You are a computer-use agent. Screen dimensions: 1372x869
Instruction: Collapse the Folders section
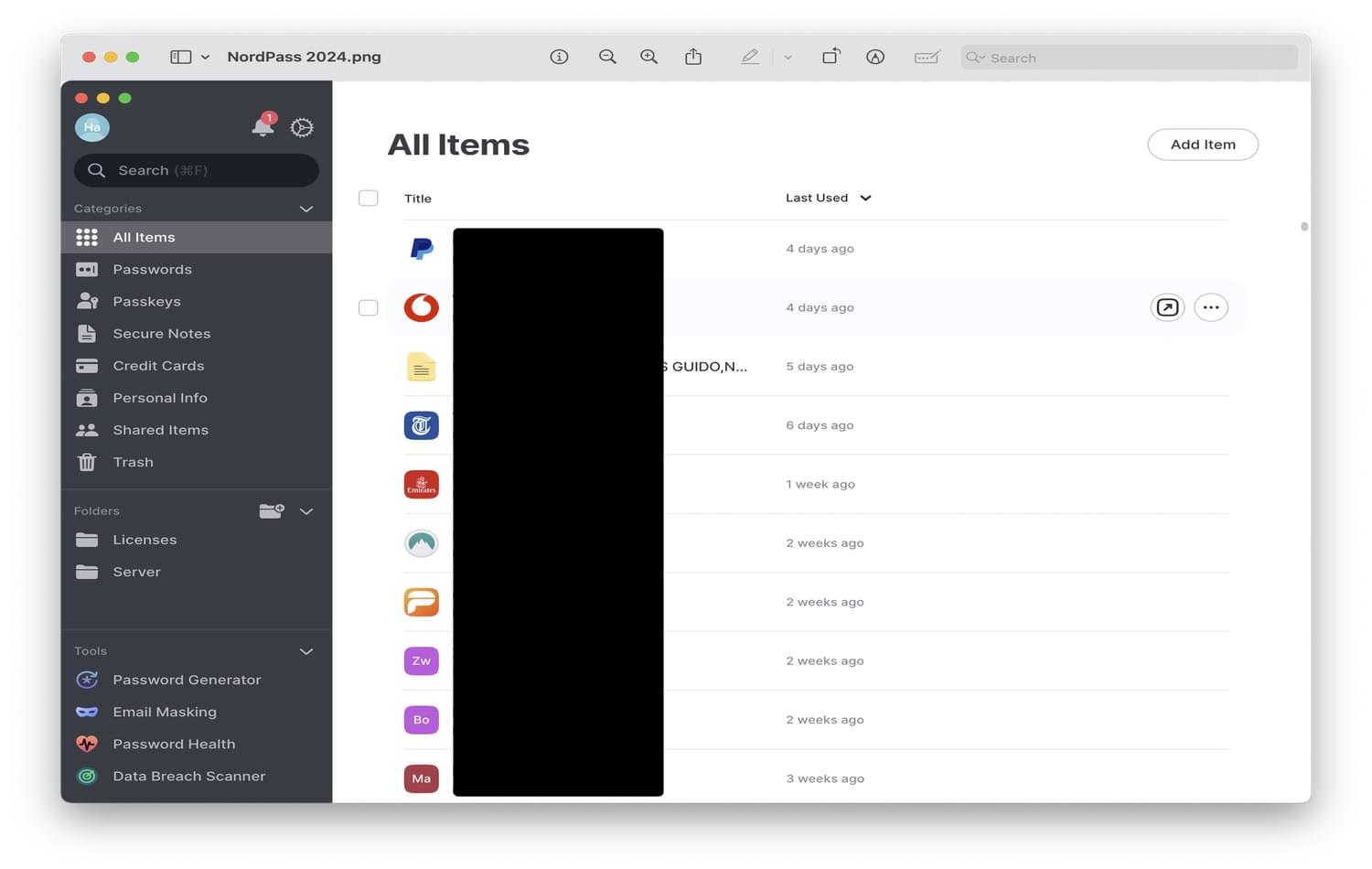pyautogui.click(x=306, y=511)
